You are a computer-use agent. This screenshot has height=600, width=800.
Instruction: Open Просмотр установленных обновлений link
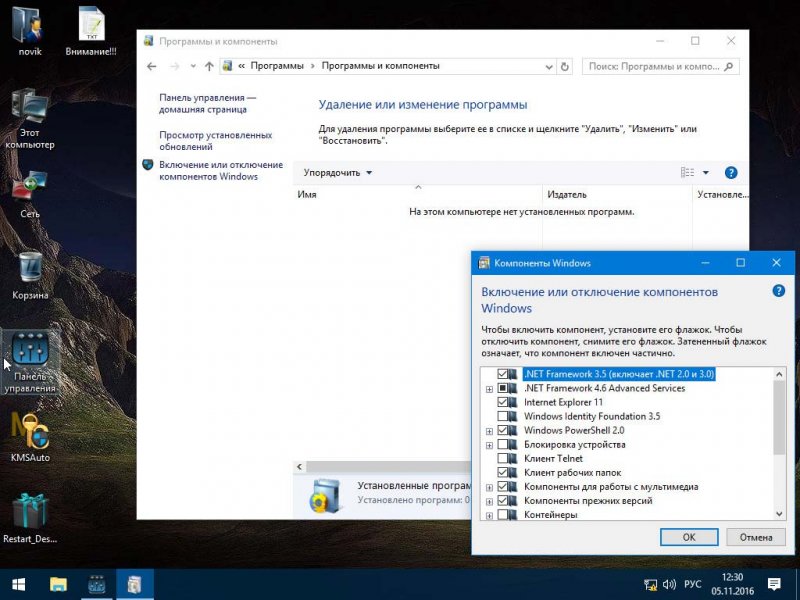[x=215, y=141]
